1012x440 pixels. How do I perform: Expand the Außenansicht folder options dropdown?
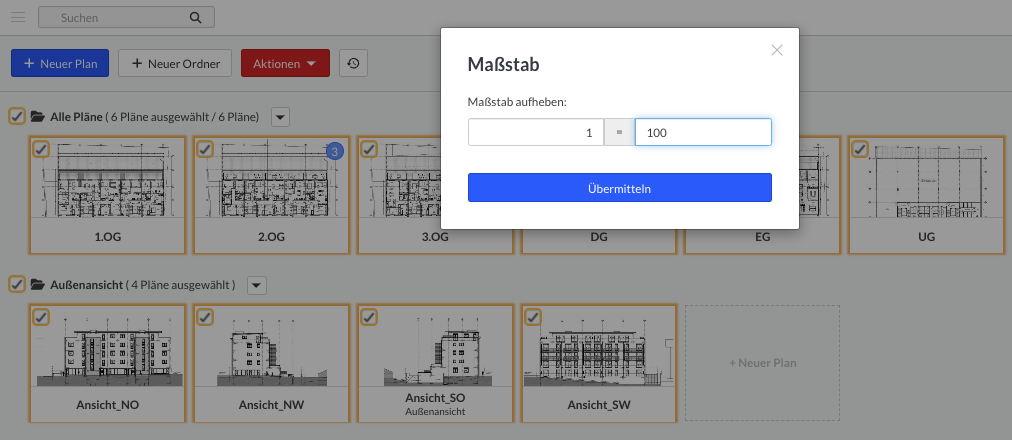click(x=257, y=285)
